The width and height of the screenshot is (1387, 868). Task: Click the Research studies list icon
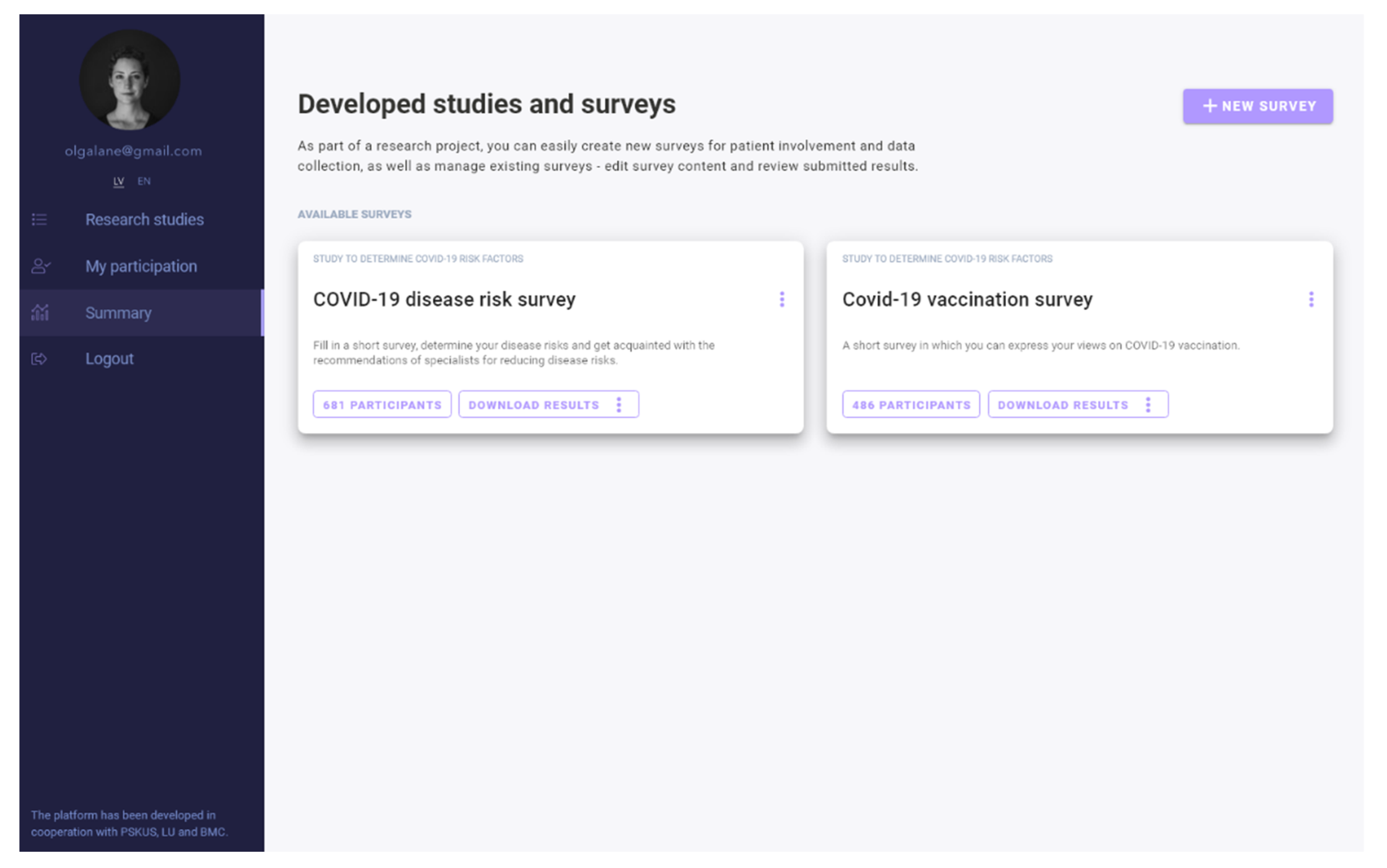(x=39, y=219)
